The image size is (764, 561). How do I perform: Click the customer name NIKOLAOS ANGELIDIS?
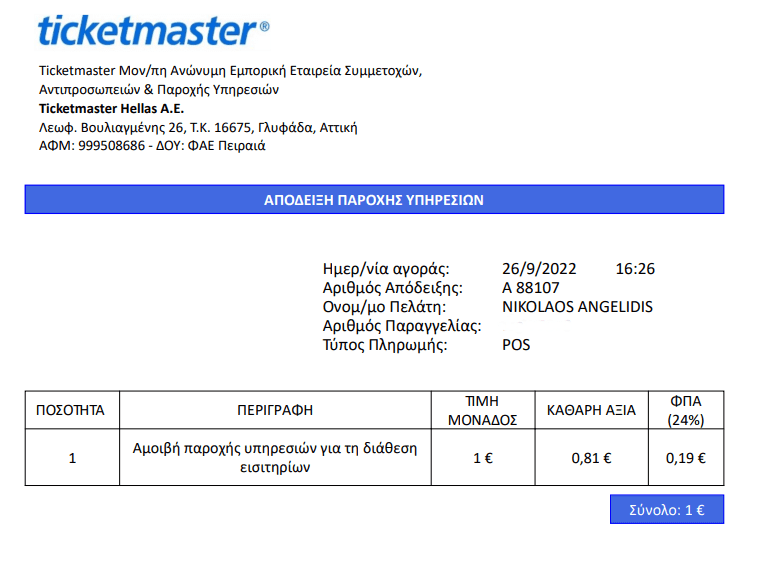coord(577,306)
